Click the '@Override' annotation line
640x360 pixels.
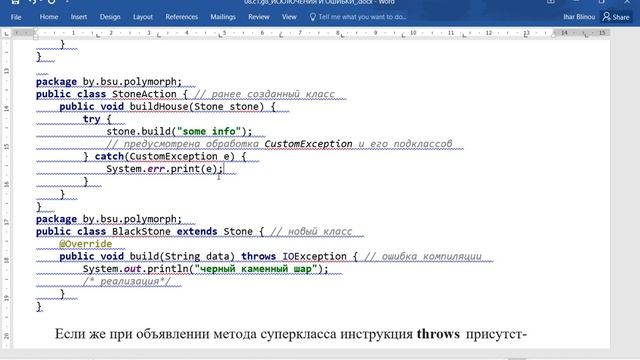(x=85, y=244)
